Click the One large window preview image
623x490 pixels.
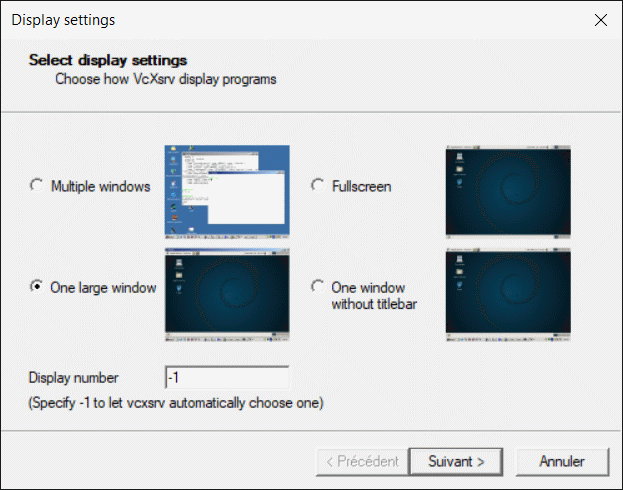(x=227, y=294)
